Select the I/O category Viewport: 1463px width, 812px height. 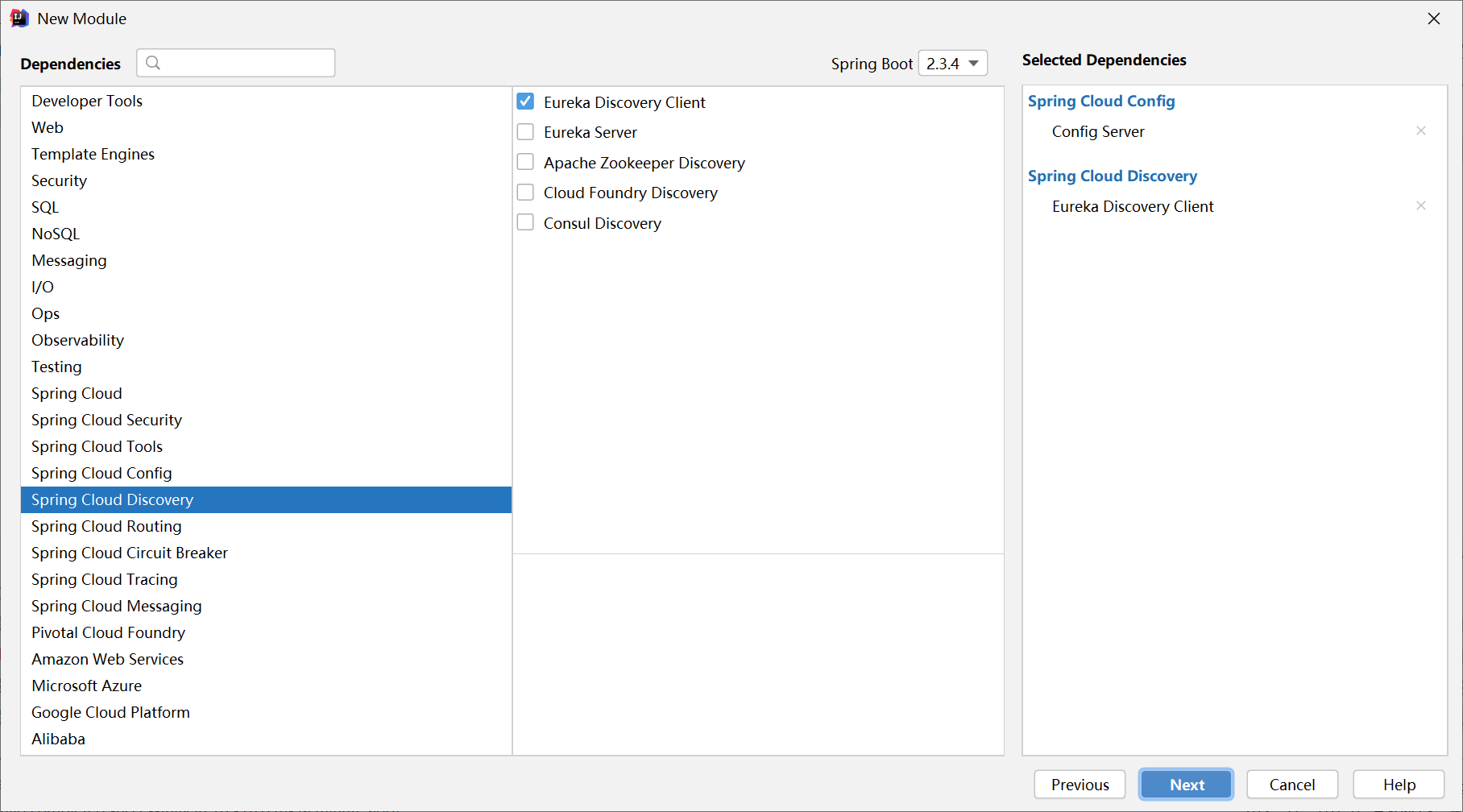(266, 287)
